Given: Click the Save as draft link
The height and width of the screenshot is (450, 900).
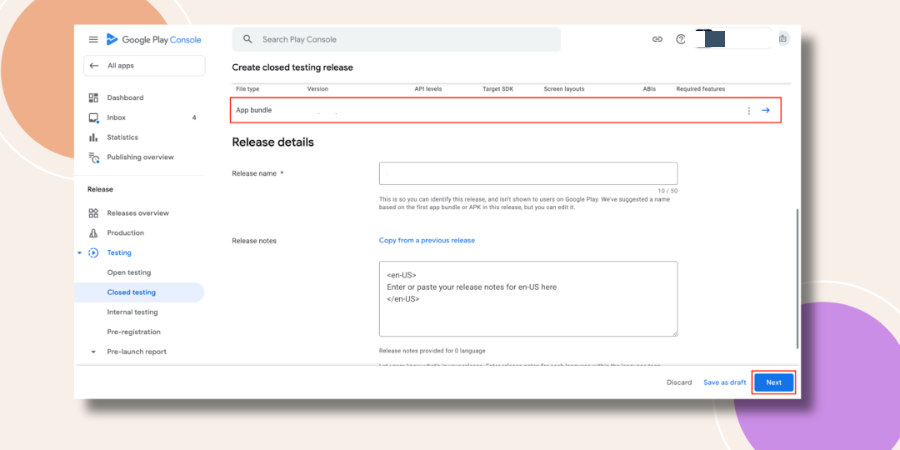Looking at the screenshot, I should [x=725, y=382].
